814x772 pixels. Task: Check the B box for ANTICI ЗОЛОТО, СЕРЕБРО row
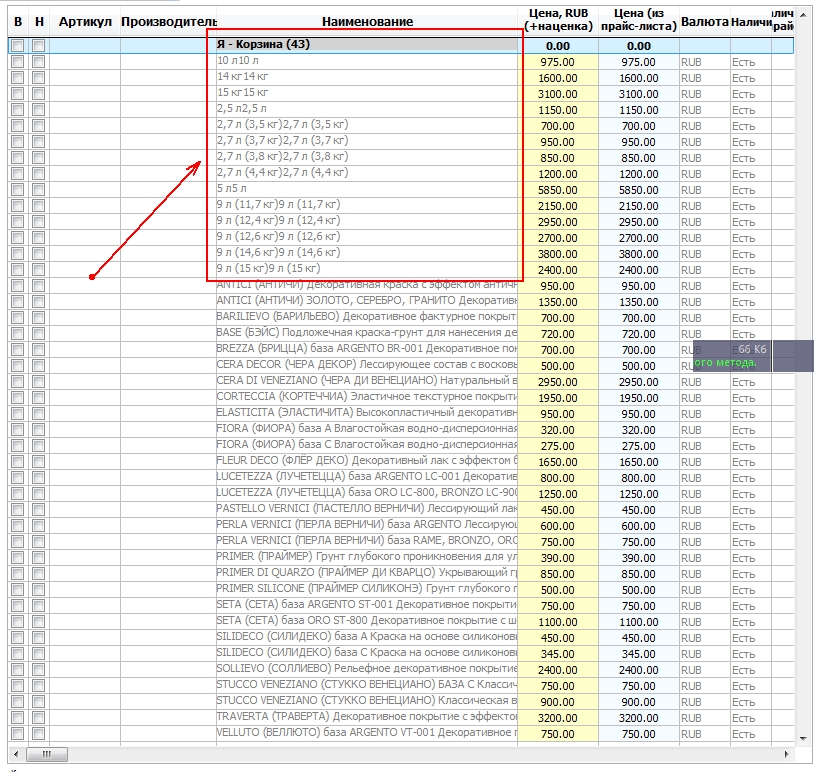(18, 302)
